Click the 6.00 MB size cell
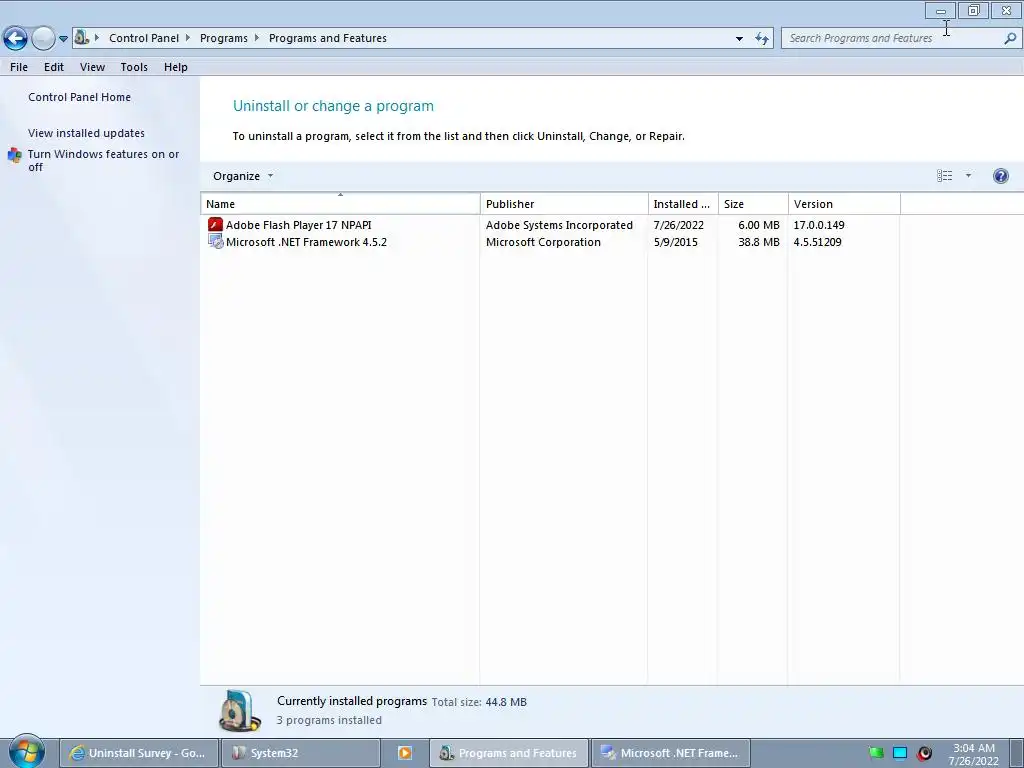The width and height of the screenshot is (1024, 768). tap(759, 225)
